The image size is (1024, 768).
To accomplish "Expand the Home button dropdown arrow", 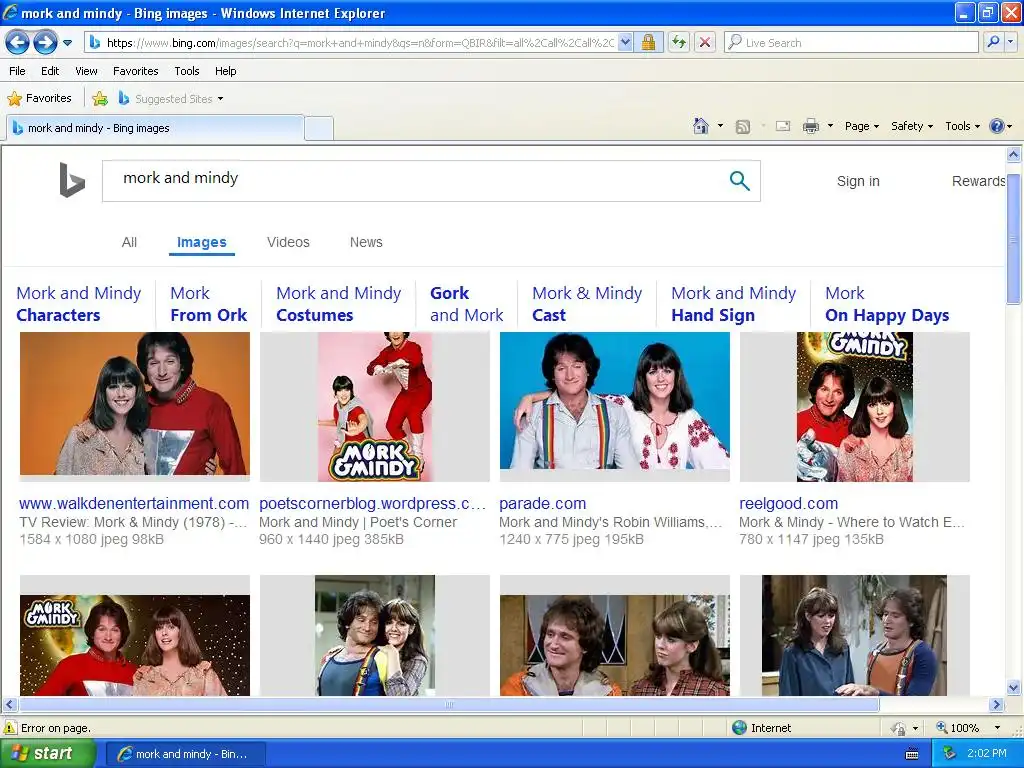I will tap(720, 126).
